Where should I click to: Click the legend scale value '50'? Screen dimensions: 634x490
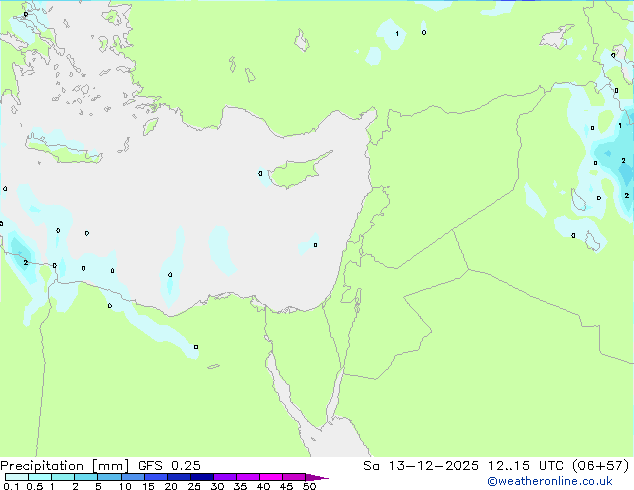(x=309, y=486)
